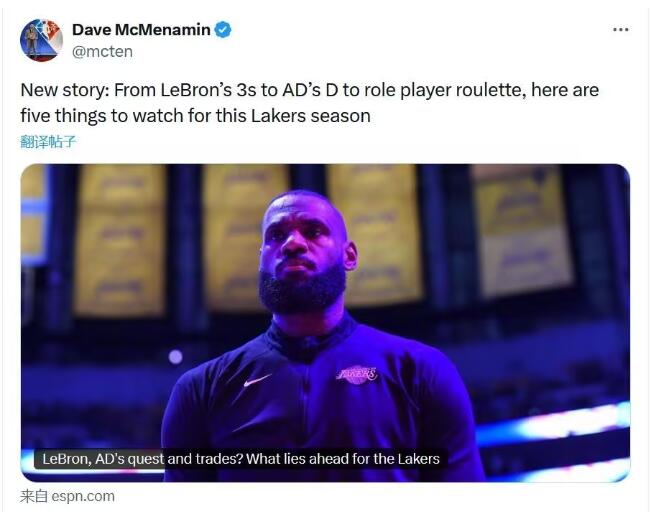The height and width of the screenshot is (512, 652).
Task: Open Dave McMenamin's profile avatar
Action: click(x=41, y=40)
